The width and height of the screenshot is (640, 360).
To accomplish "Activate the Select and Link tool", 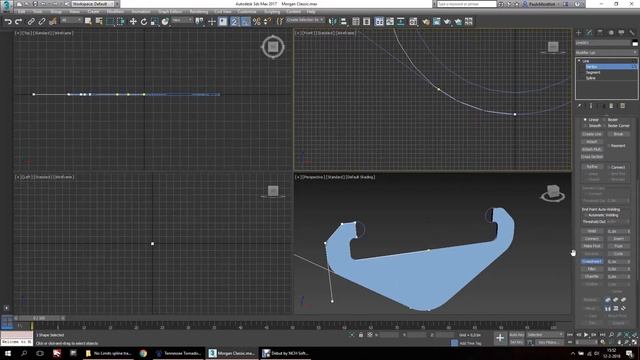I will click(31, 22).
